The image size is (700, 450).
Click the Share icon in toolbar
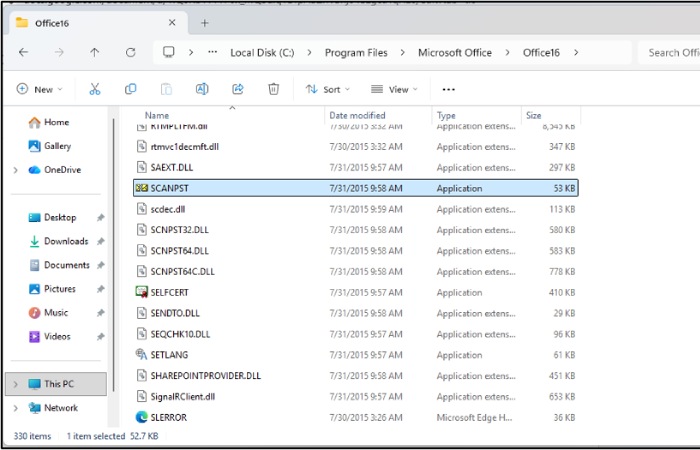tap(238, 89)
